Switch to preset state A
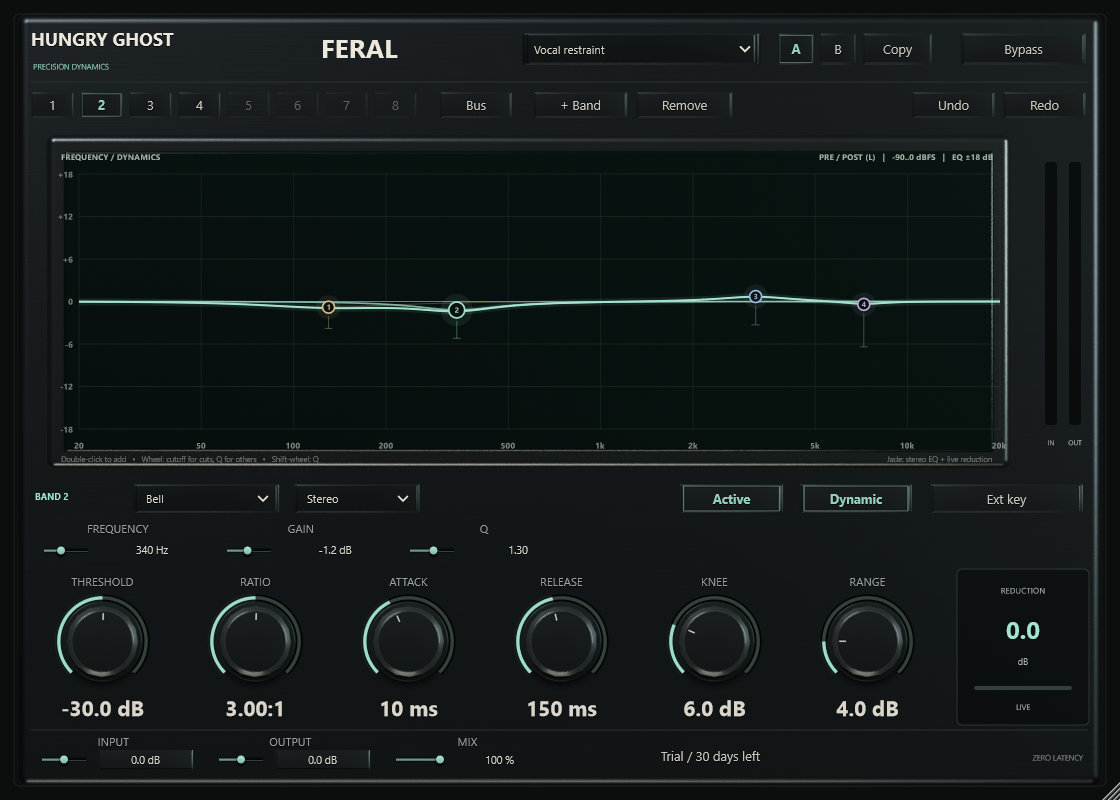Viewport: 1120px width, 800px height. (x=796, y=49)
